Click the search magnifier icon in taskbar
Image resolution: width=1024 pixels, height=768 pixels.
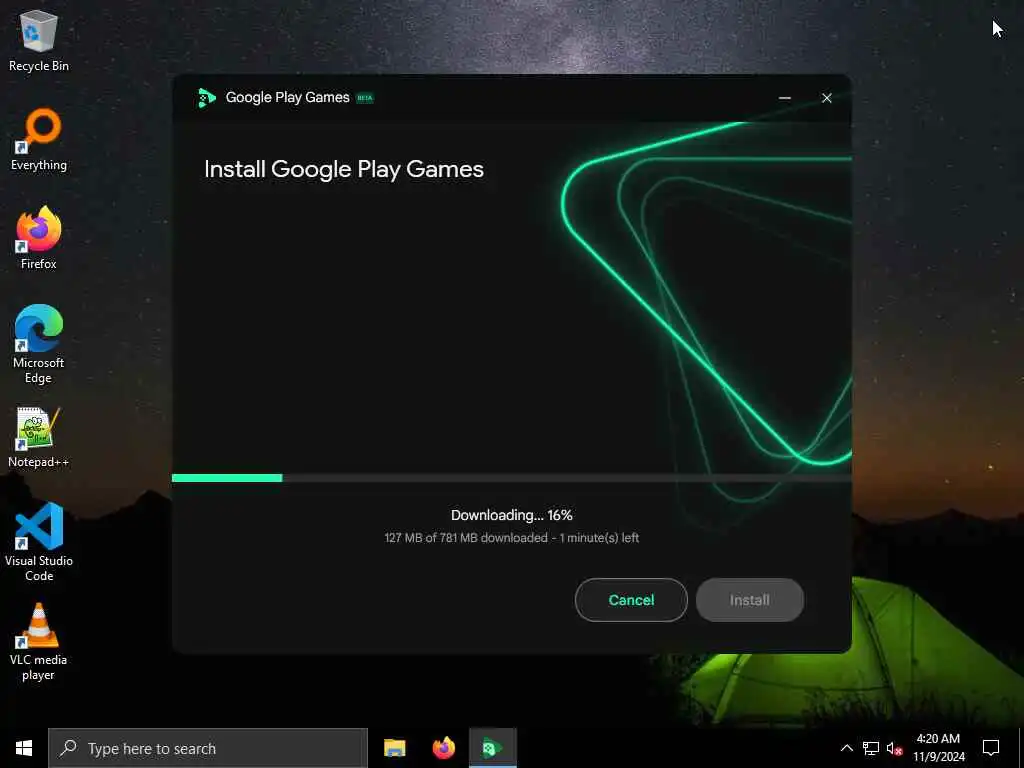tap(68, 748)
